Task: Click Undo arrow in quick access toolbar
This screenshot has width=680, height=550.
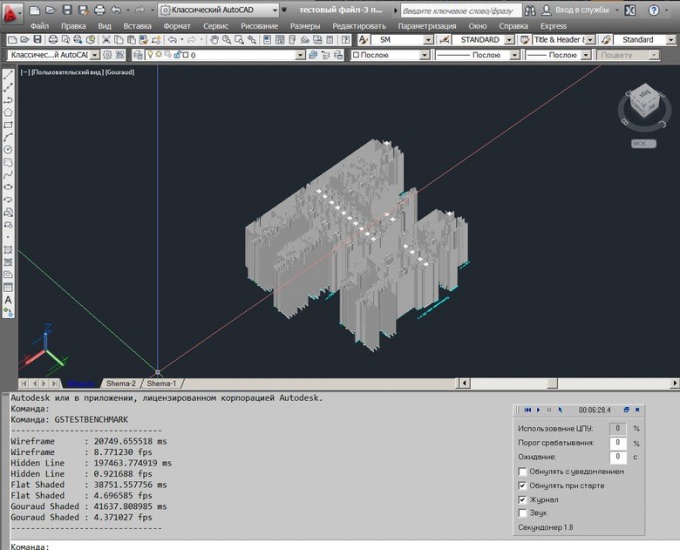Action: (x=116, y=10)
